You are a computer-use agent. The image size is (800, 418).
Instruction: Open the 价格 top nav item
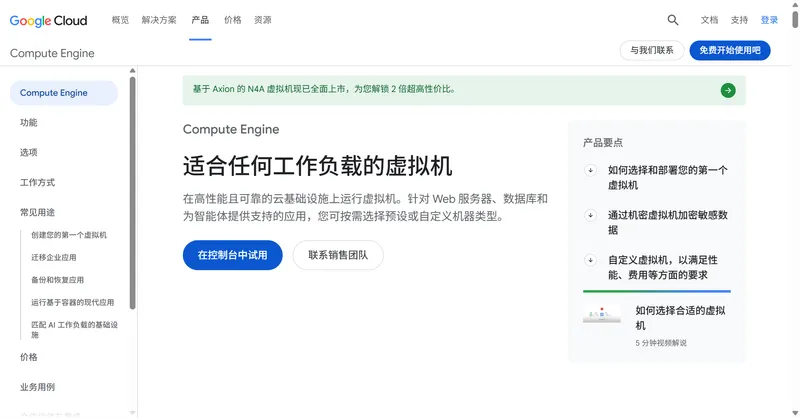(233, 20)
